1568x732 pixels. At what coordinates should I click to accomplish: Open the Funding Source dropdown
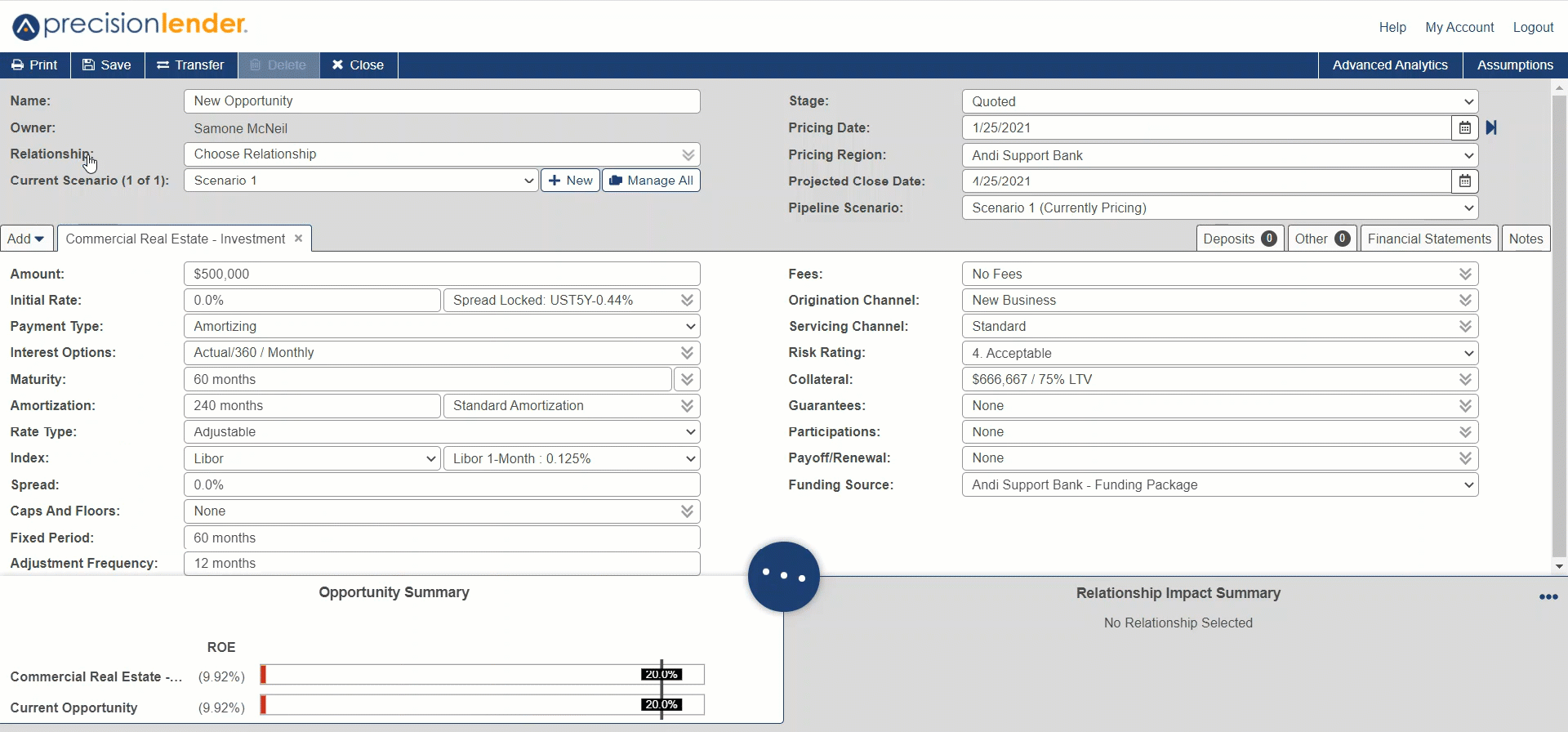[x=1220, y=484]
